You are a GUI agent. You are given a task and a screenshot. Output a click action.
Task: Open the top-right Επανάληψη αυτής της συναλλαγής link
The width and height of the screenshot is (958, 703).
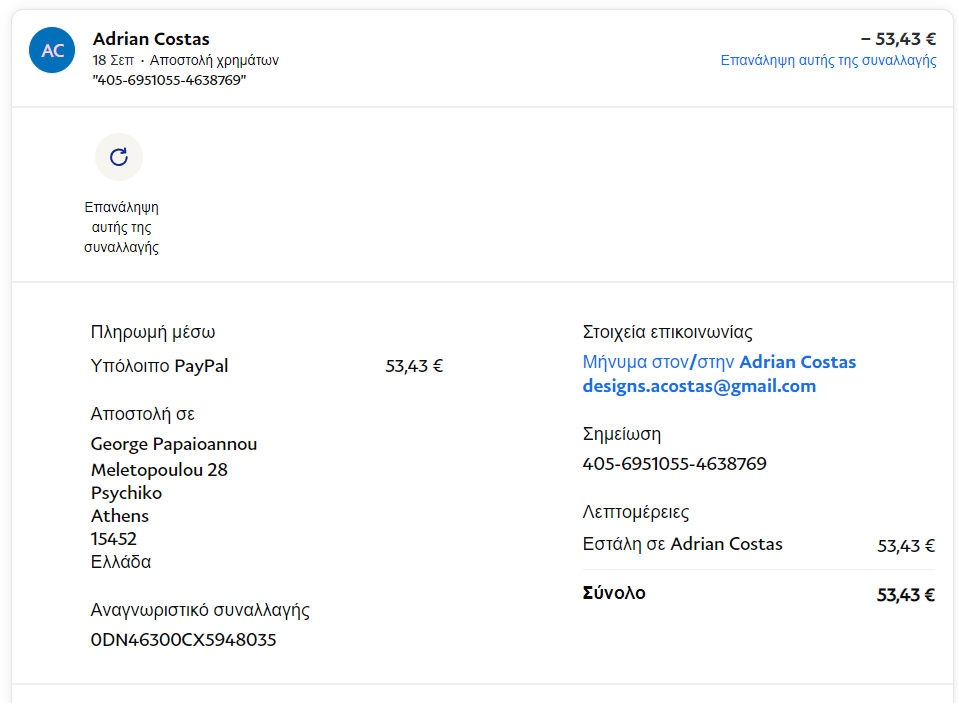point(828,60)
